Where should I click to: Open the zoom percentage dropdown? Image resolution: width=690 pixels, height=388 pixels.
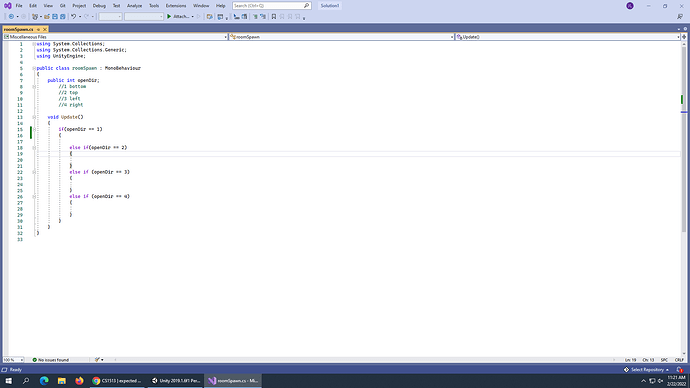[x=13, y=360]
